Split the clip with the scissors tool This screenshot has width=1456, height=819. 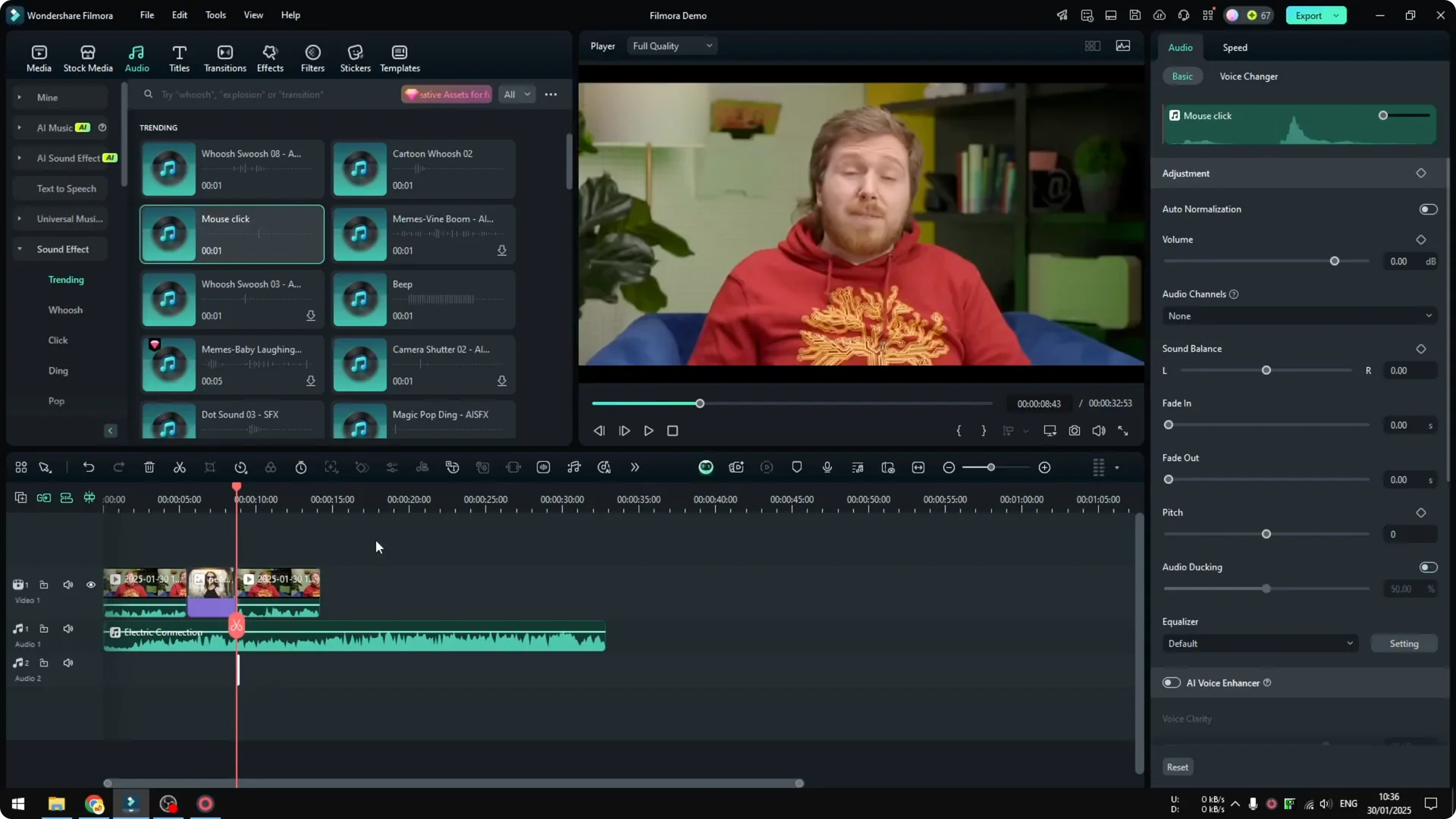pos(179,467)
